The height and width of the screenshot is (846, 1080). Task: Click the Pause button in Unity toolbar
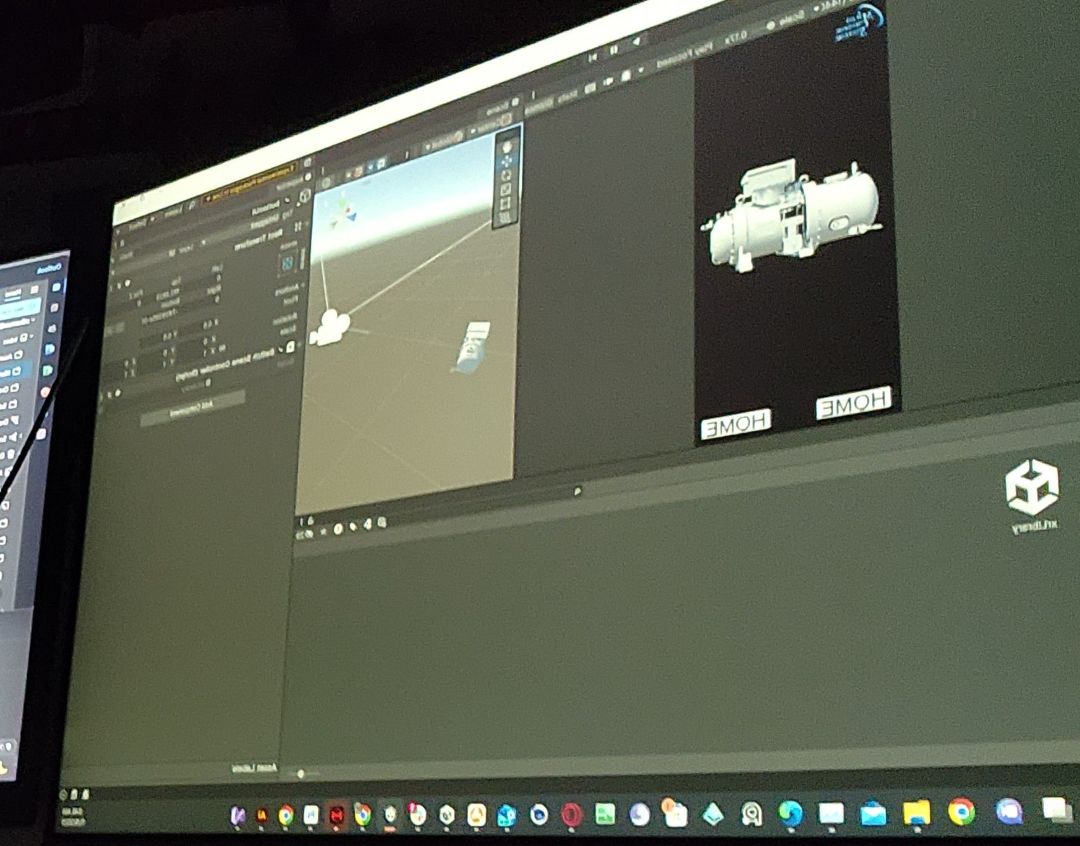(613, 50)
